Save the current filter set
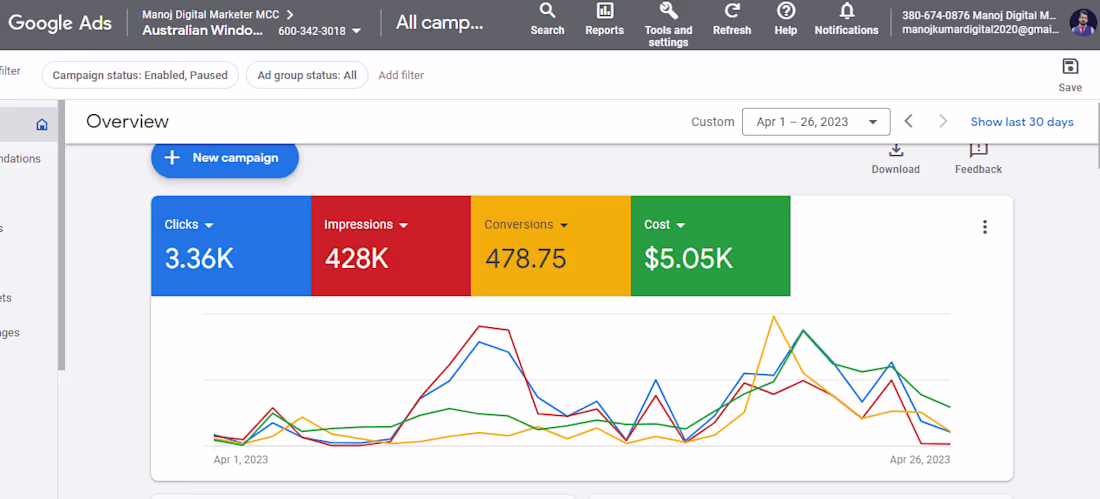This screenshot has width=1100, height=499. 1070,74
